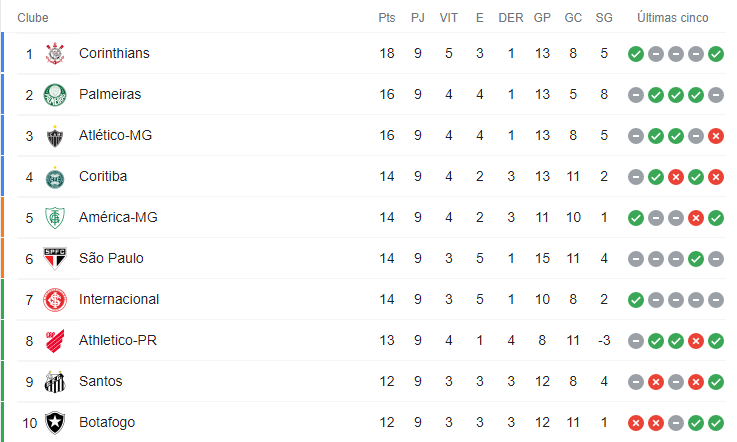
Task: Click the América-MG club crest
Action: [55, 218]
